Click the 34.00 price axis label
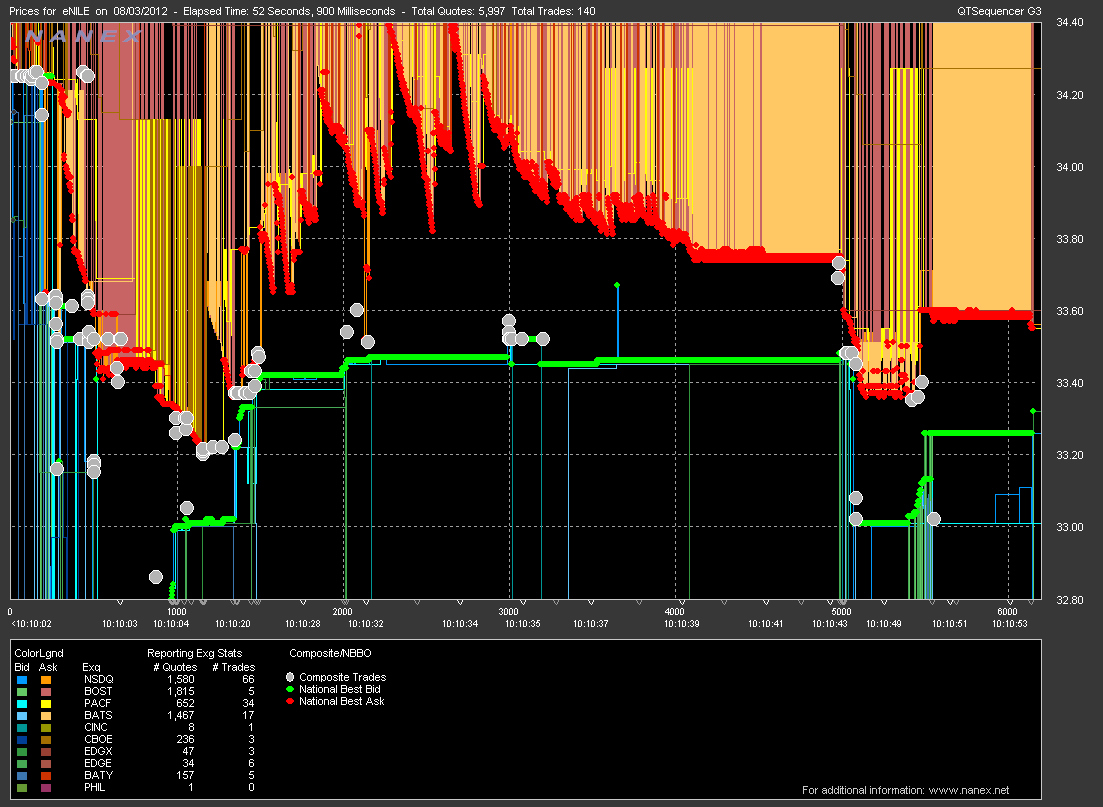The width and height of the screenshot is (1103, 807). [1070, 167]
